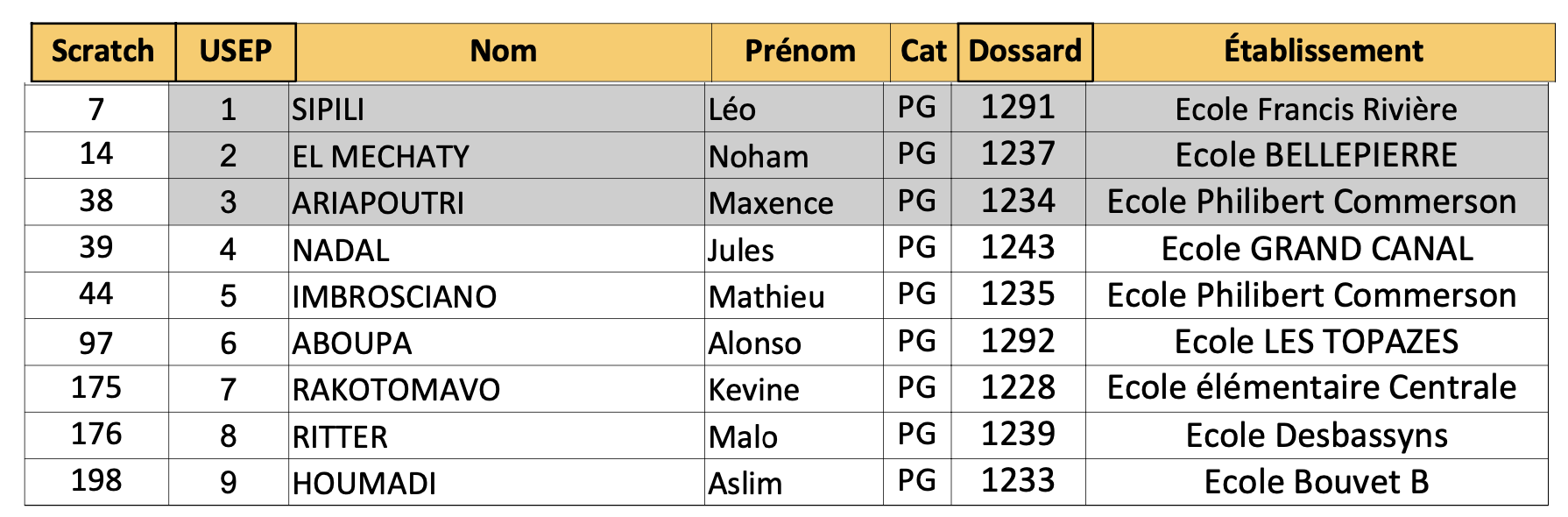Select the USEP column header
Screen dimensions: 1568x517
click(x=236, y=52)
